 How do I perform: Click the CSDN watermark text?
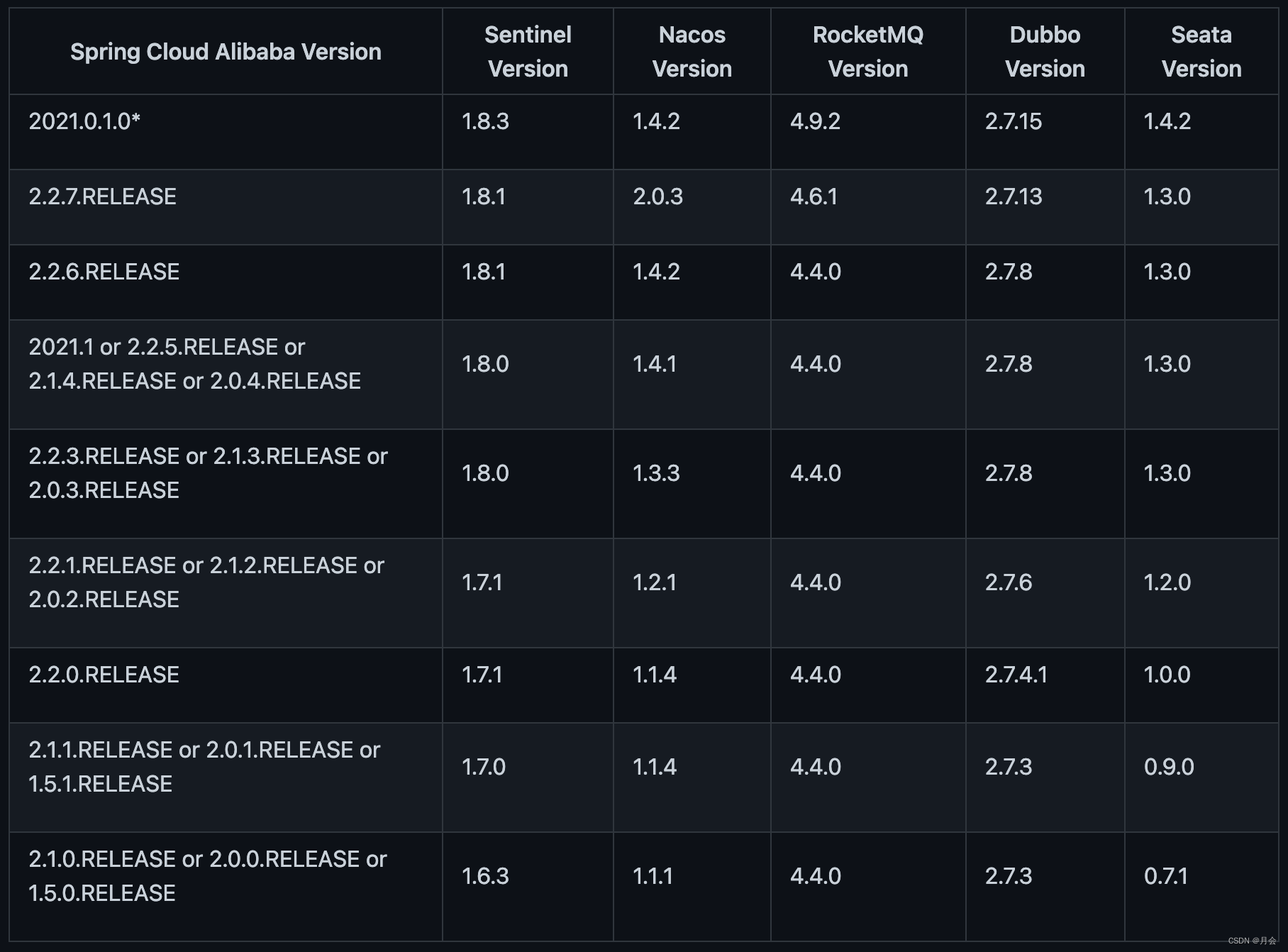click(1252, 941)
